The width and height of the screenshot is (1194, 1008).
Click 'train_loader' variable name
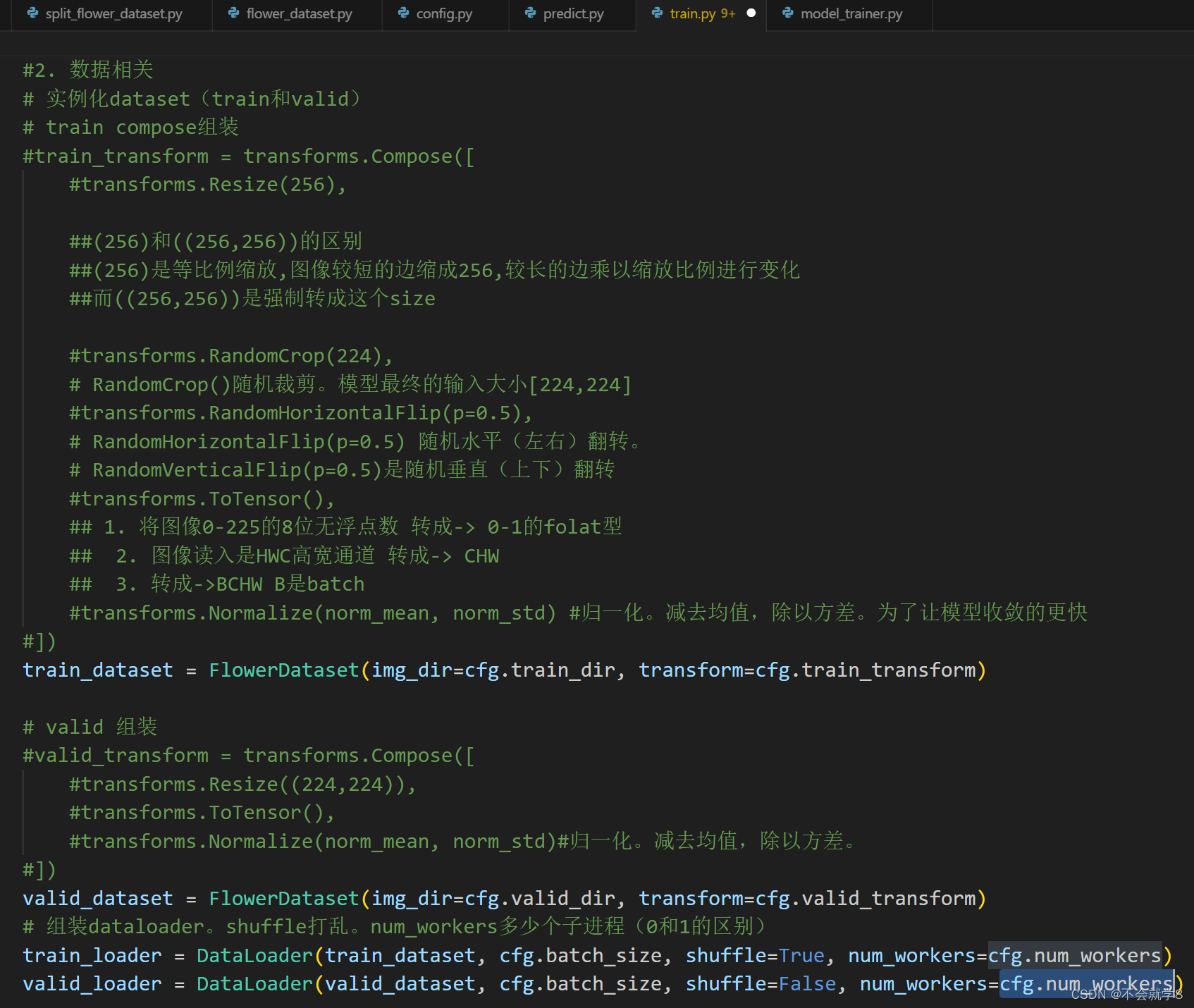tap(92, 956)
